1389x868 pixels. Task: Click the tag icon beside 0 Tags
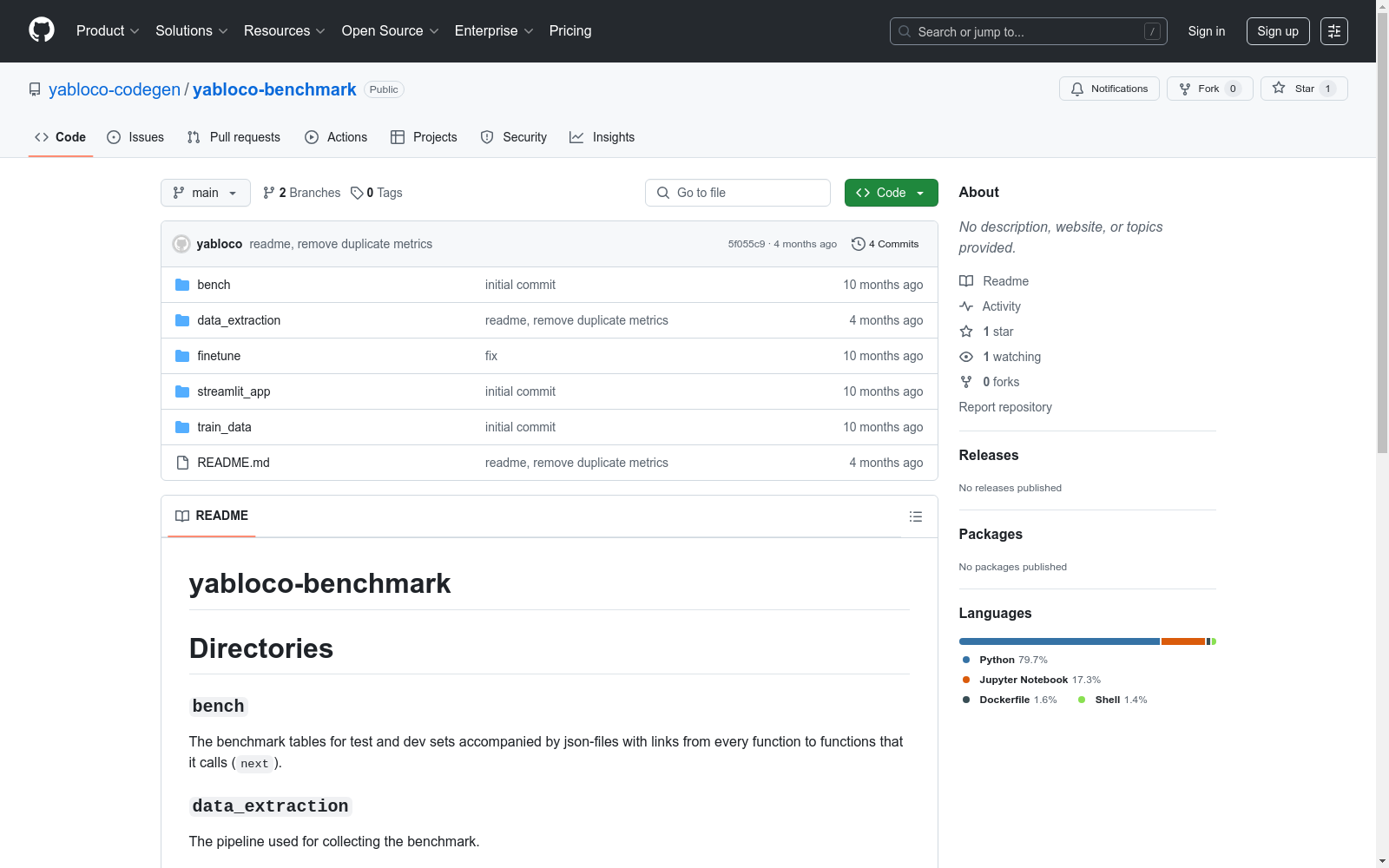[x=357, y=193]
